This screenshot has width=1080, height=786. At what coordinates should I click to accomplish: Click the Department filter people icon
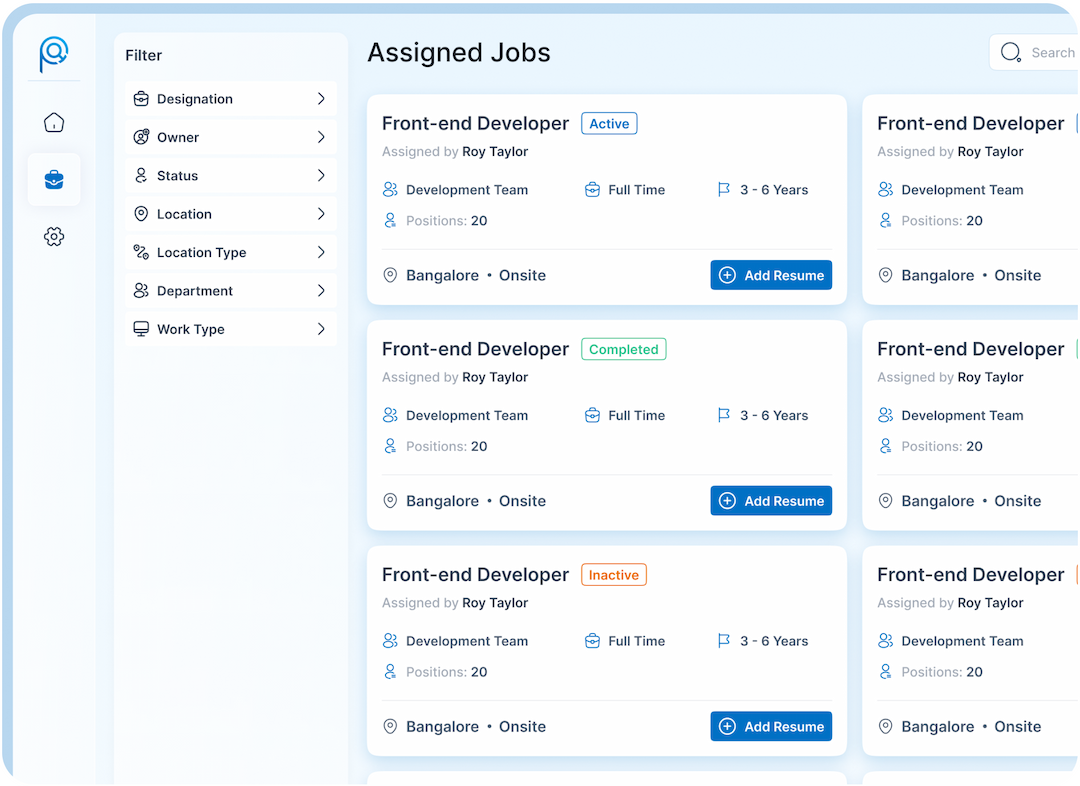pos(141,291)
